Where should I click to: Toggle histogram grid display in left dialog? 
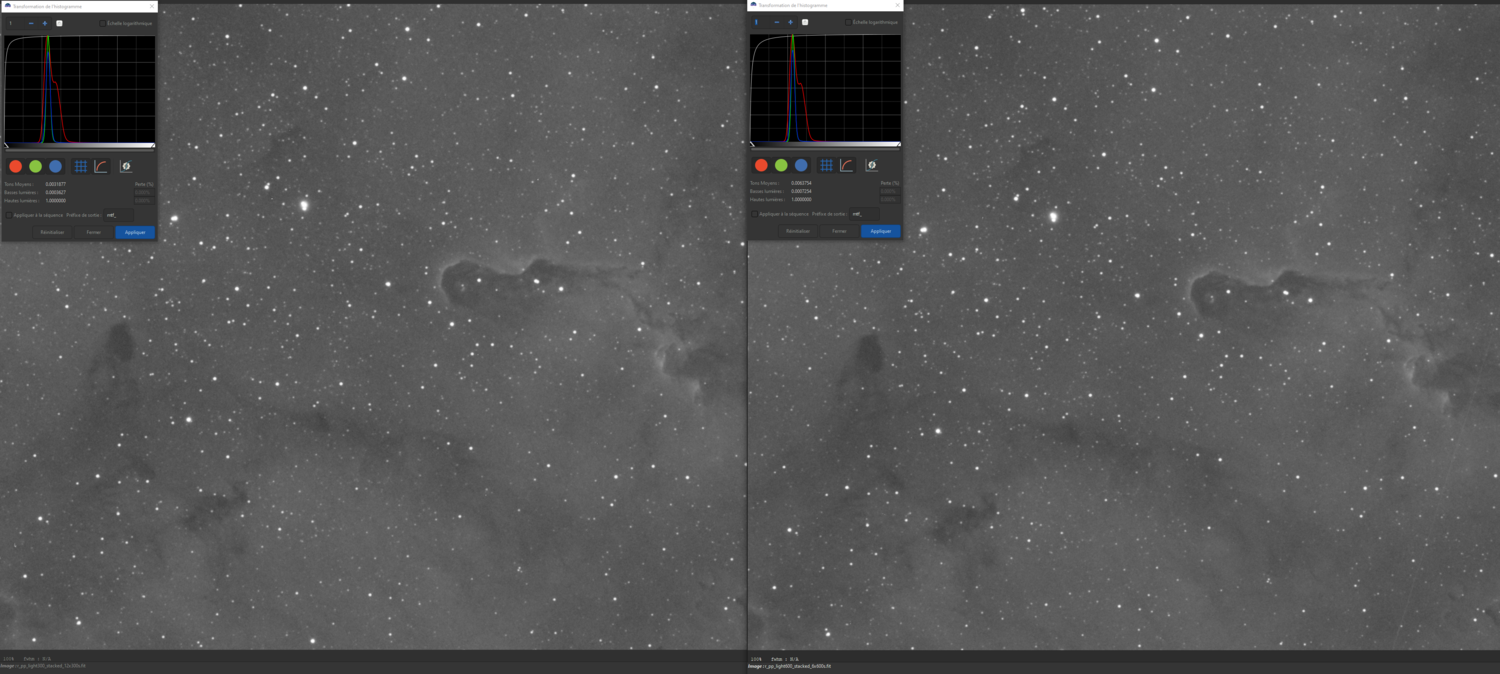(x=81, y=166)
